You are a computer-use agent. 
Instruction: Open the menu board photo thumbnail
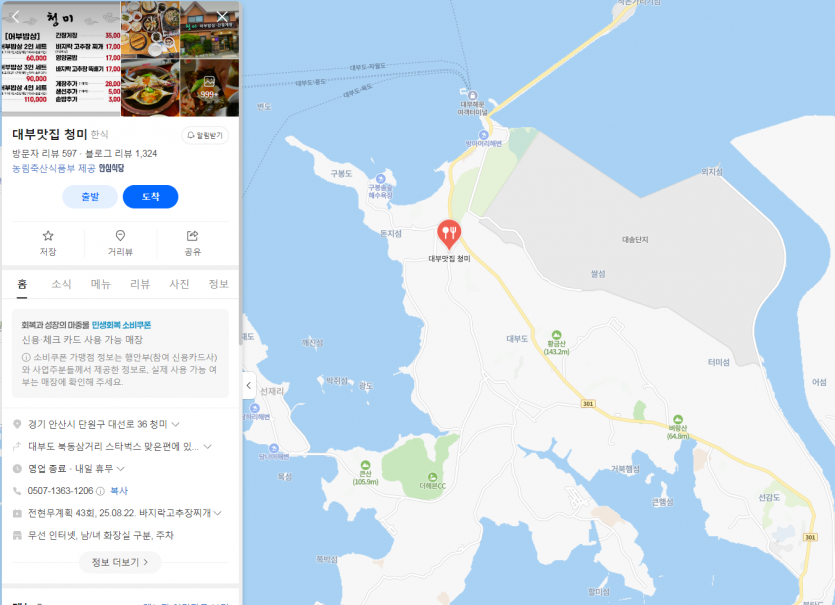point(61,58)
